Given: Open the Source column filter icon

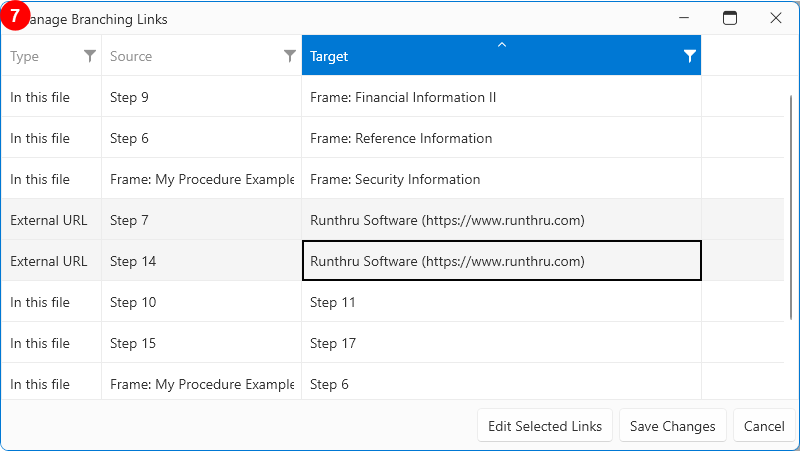Looking at the screenshot, I should (x=290, y=57).
